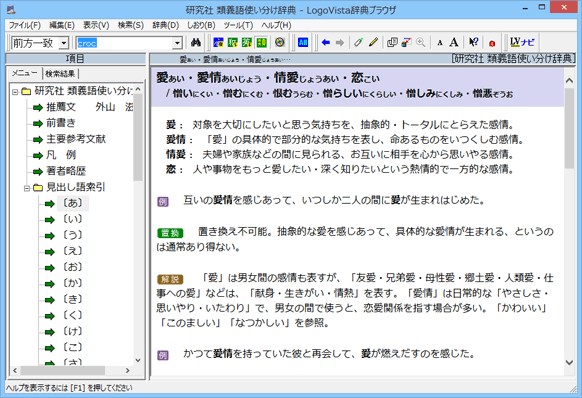Select index entry 〔く〕
The height and width of the screenshot is (398, 582).
coord(72,315)
